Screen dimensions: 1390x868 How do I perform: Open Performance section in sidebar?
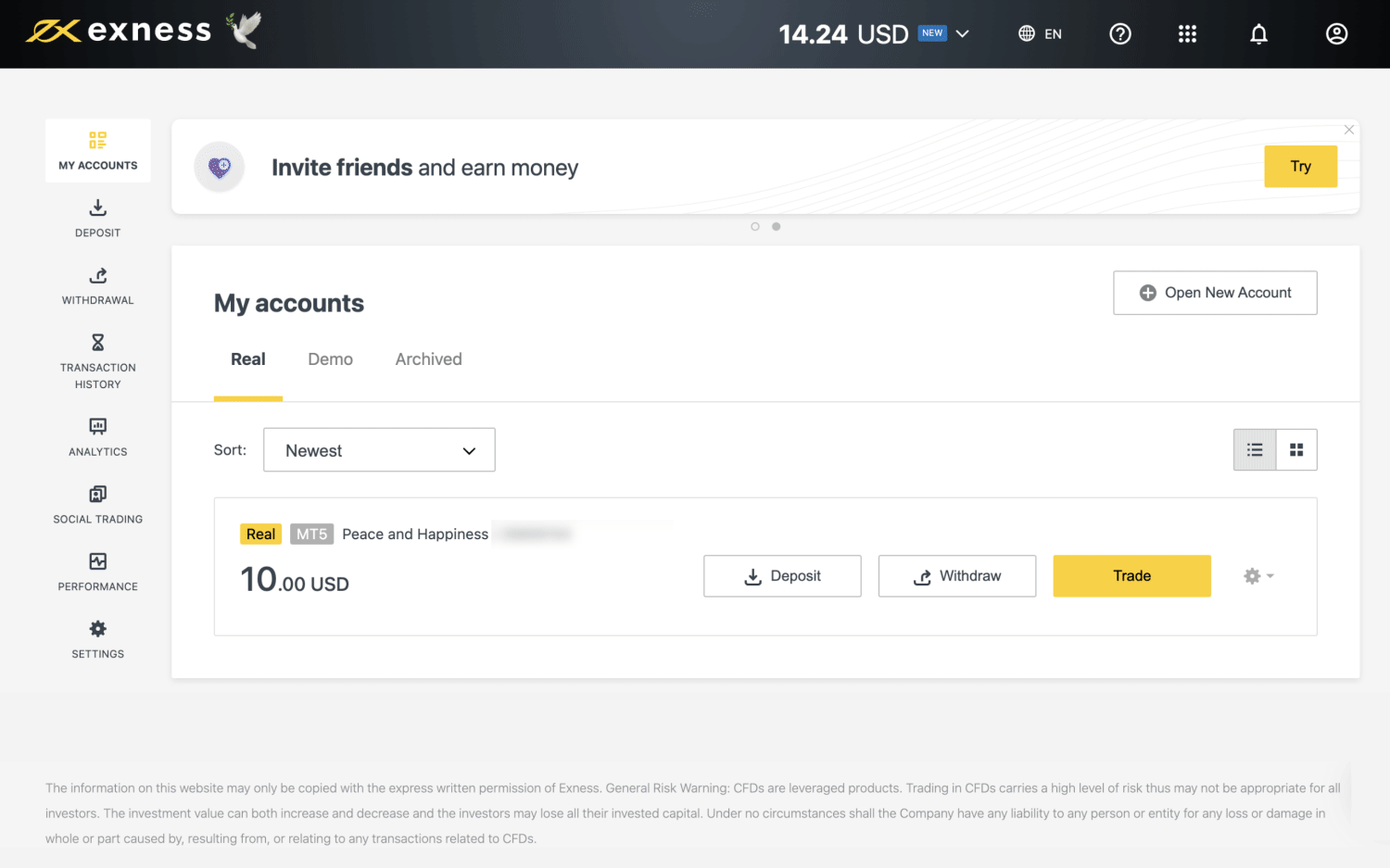pos(97,572)
